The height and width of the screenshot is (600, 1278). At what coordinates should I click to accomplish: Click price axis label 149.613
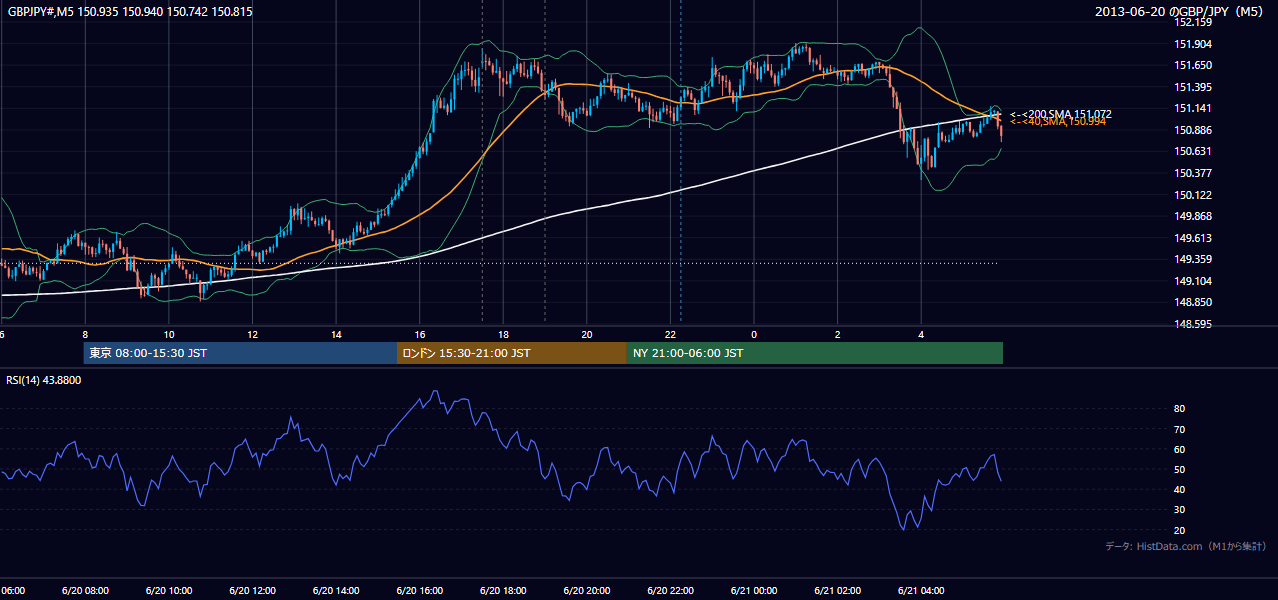1193,238
